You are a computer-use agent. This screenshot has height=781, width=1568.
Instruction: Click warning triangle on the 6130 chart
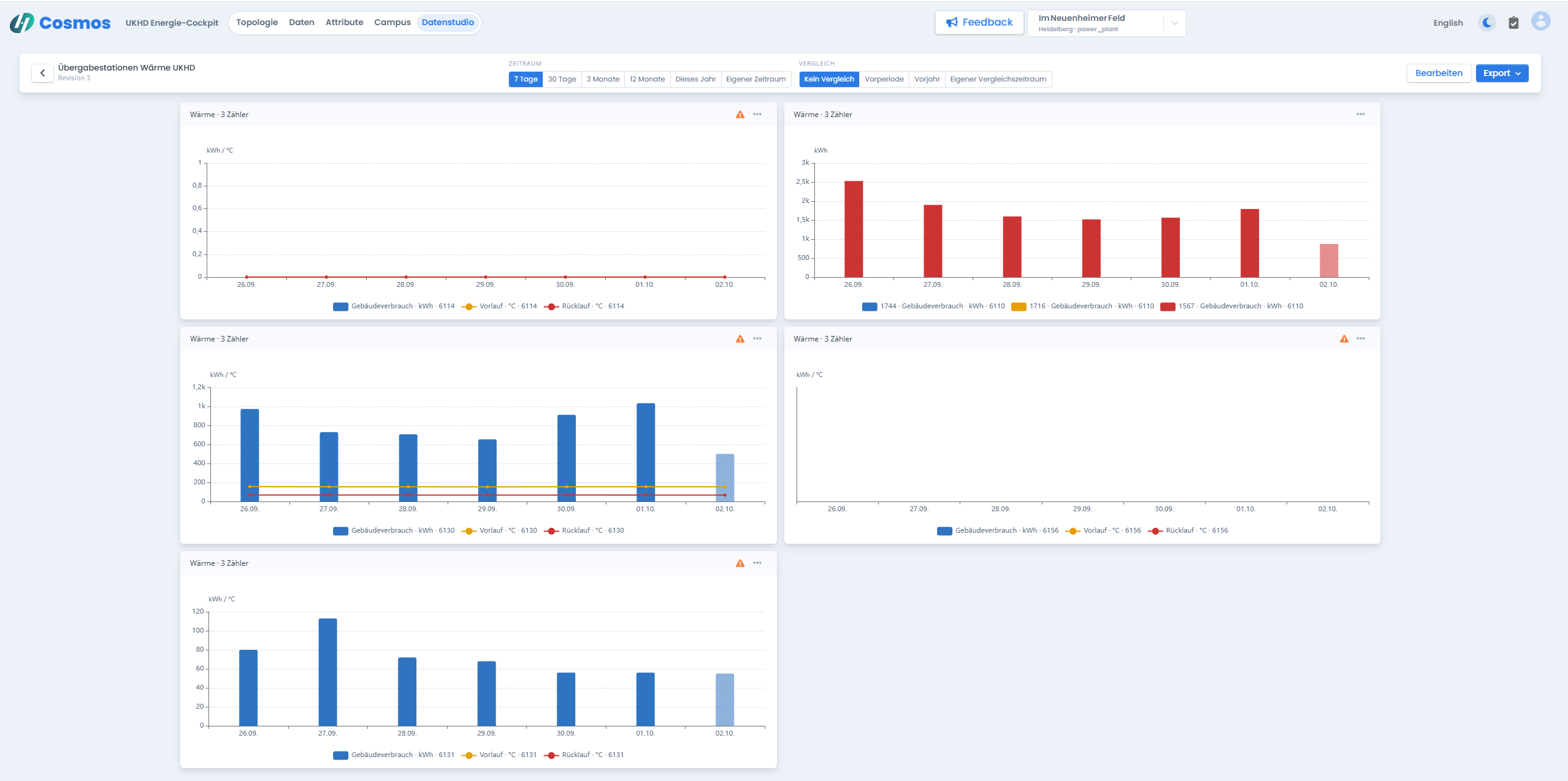740,339
